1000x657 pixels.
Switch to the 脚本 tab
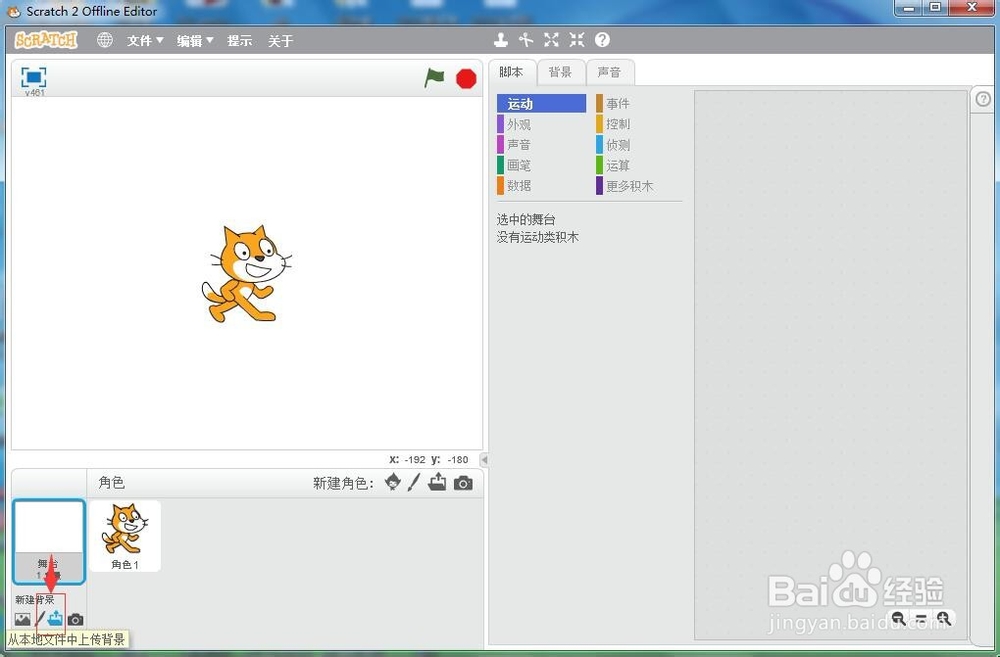tap(511, 72)
